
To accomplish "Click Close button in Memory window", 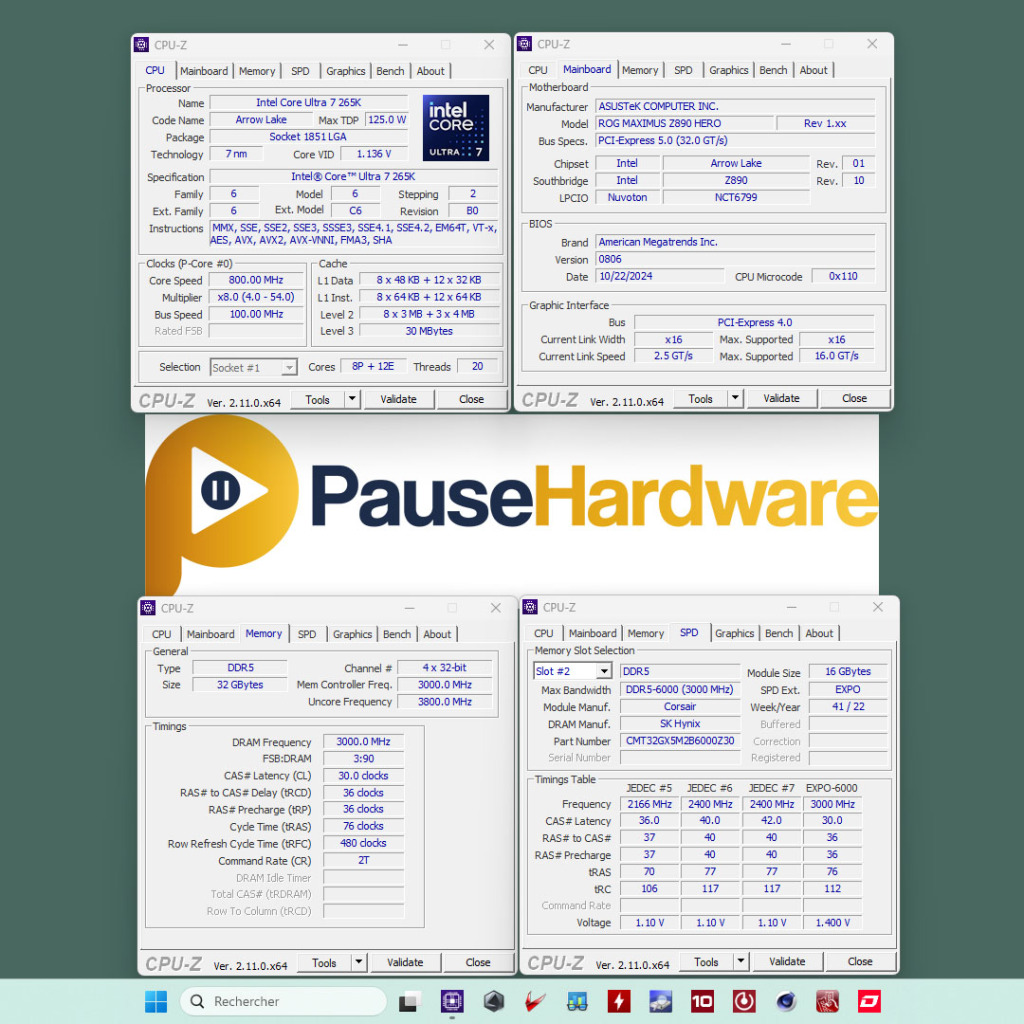I will pos(478,962).
